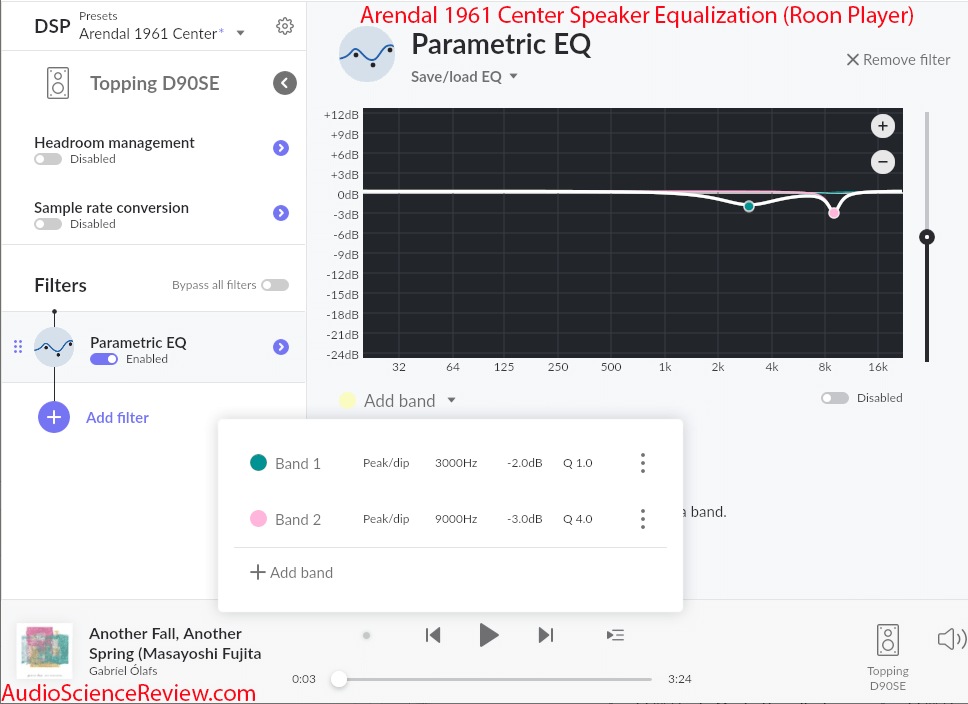This screenshot has height=704, width=968.
Task: Click the album art thumbnail
Action: tap(44, 652)
